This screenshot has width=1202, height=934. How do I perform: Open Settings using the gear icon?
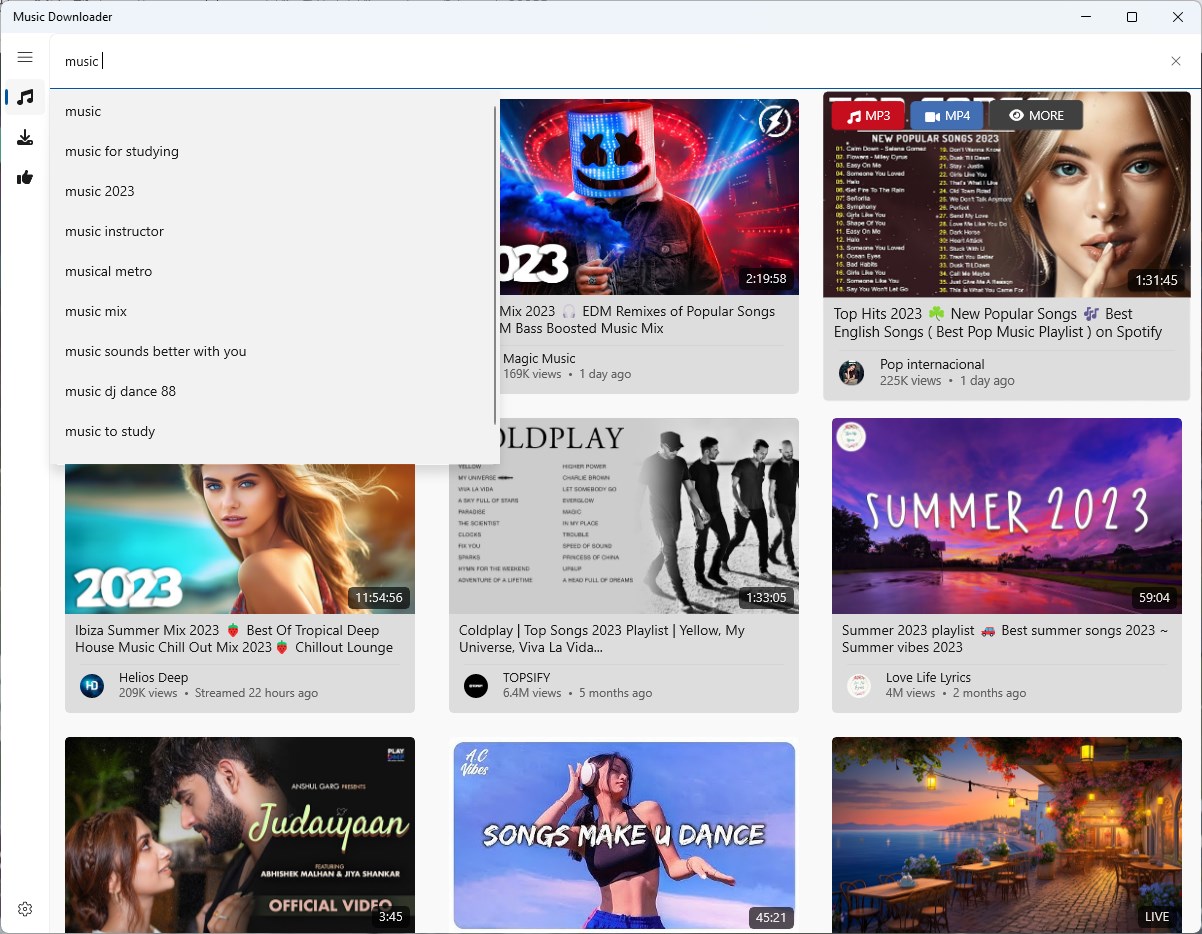point(25,908)
